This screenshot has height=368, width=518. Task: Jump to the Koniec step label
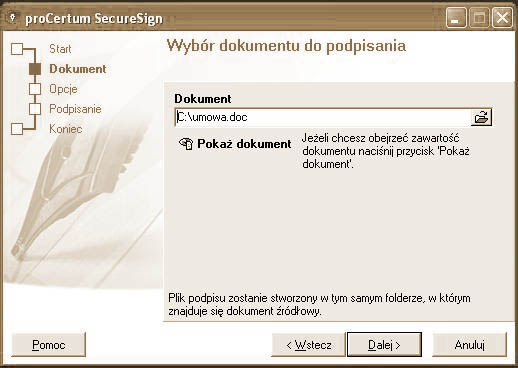pos(66,129)
